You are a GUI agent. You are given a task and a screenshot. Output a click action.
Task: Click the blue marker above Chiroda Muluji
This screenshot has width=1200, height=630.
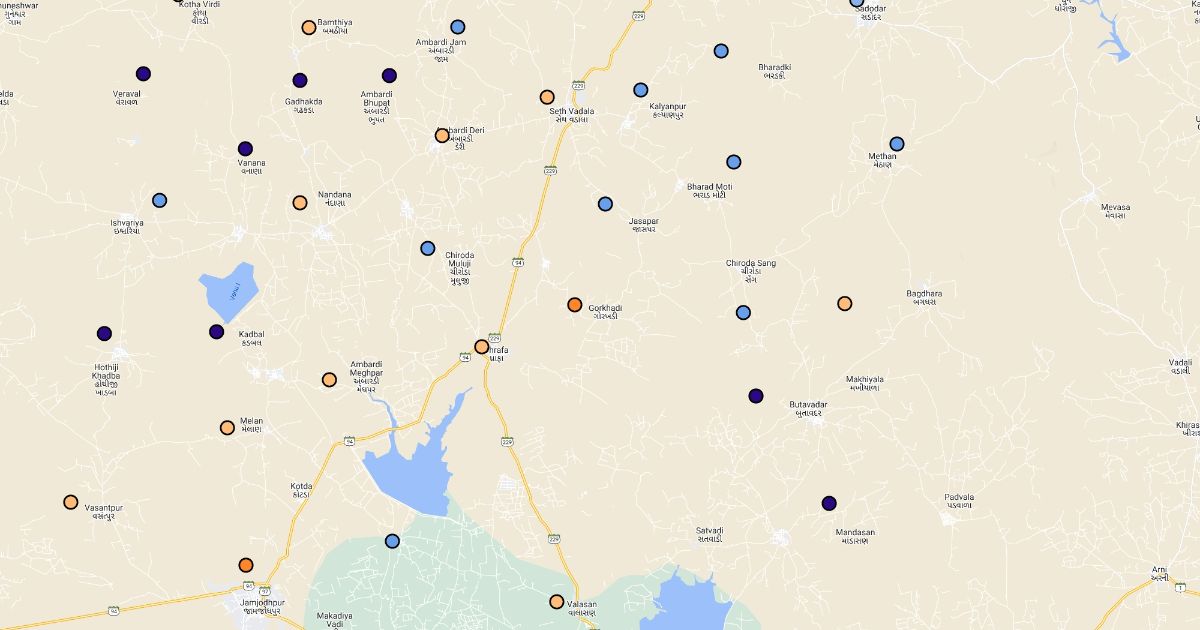tap(428, 248)
